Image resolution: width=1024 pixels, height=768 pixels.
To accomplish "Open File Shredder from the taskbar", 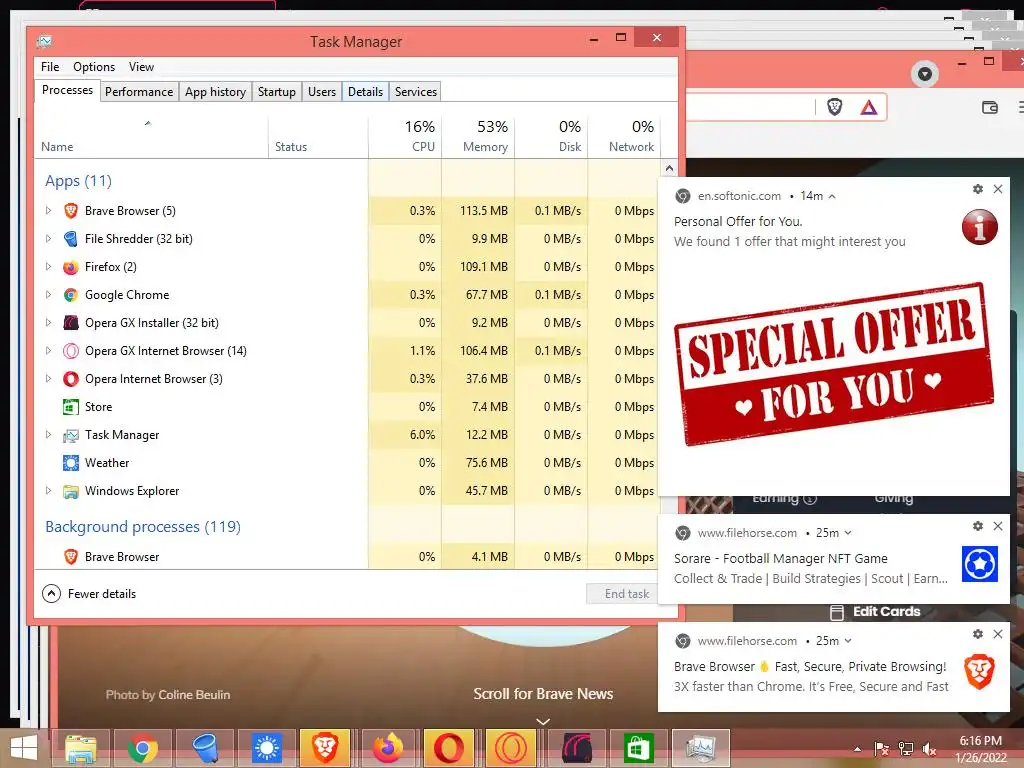I will coord(204,748).
